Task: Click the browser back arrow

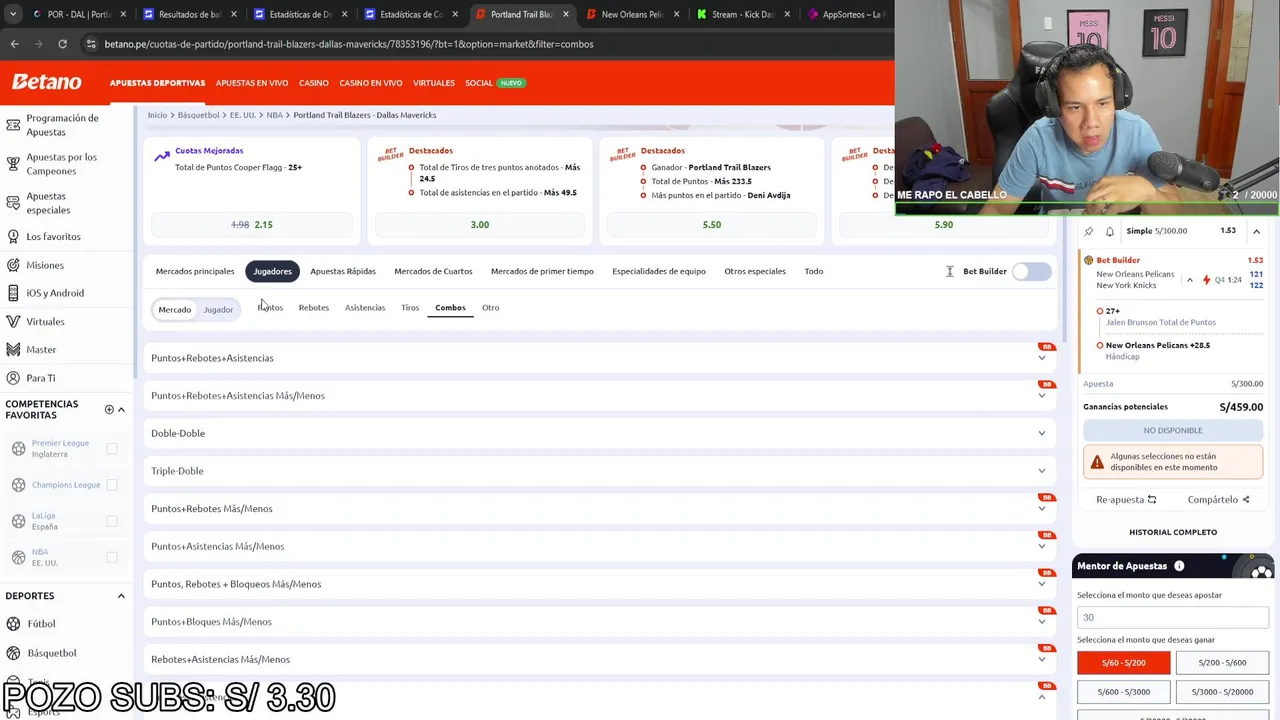Action: pyautogui.click(x=14, y=44)
